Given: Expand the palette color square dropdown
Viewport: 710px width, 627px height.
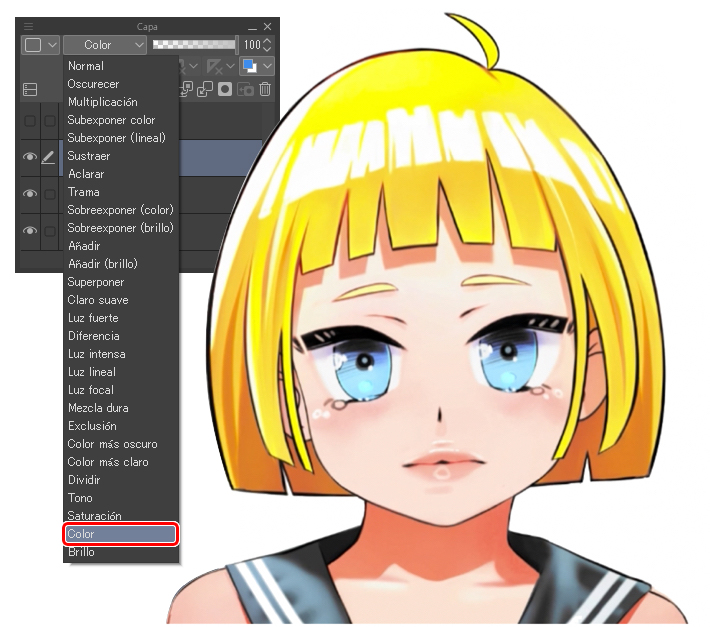Looking at the screenshot, I should [x=40, y=45].
